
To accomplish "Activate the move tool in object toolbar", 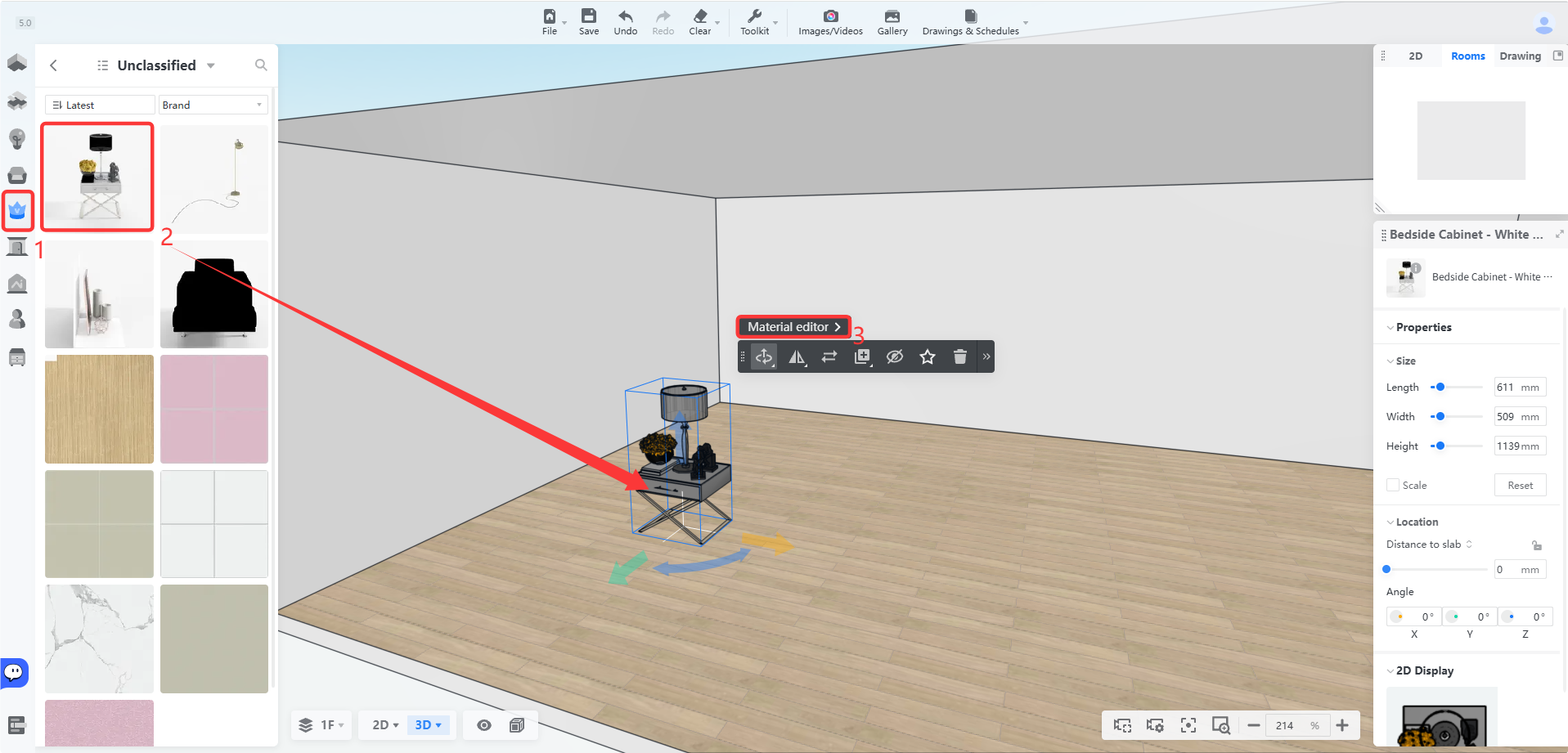I will 764,356.
